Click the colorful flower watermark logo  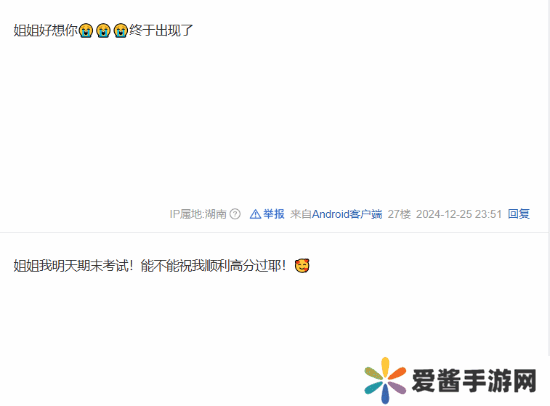pyautogui.click(x=385, y=380)
